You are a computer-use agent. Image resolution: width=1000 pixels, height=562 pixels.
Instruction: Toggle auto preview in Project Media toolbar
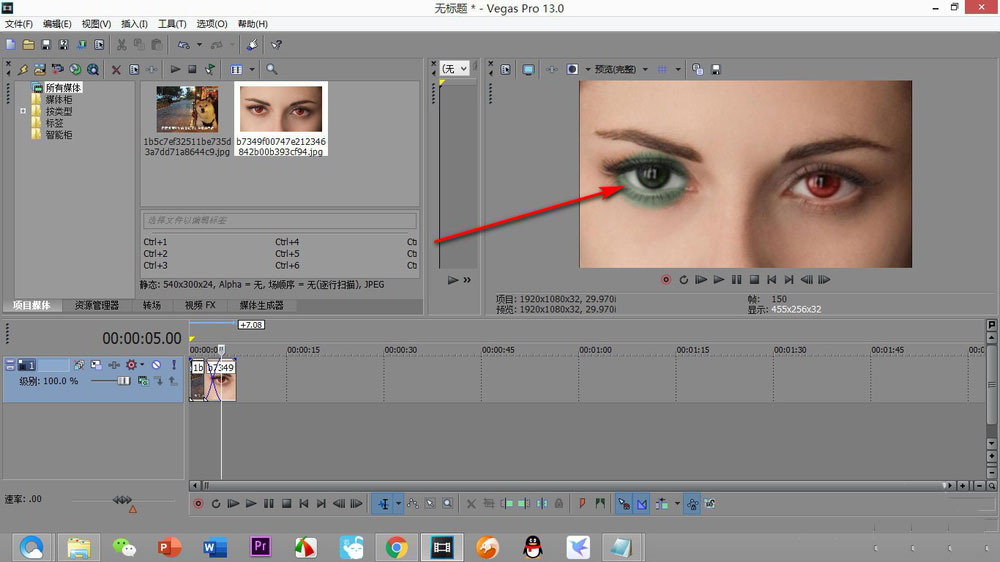coord(210,70)
